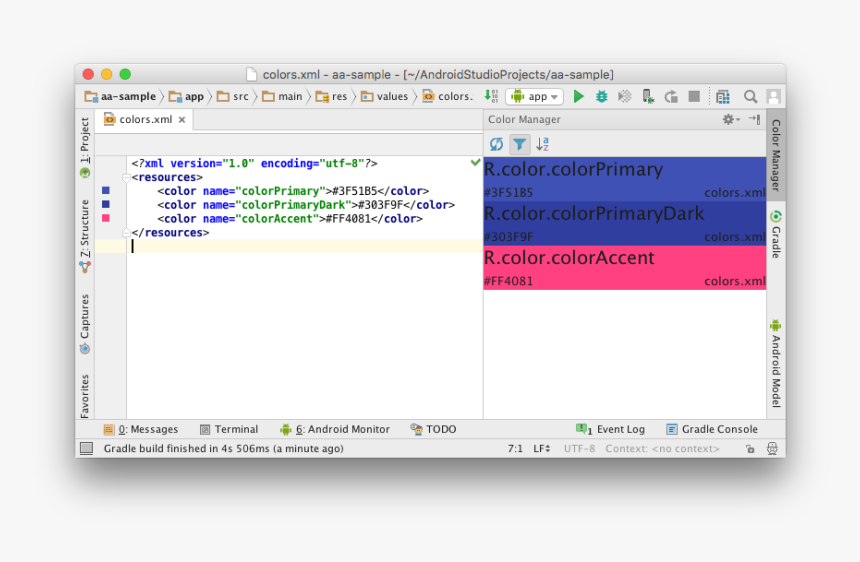This screenshot has width=860, height=562.
Task: Click the #FF4081 hex value in the editor
Action: click(348, 218)
